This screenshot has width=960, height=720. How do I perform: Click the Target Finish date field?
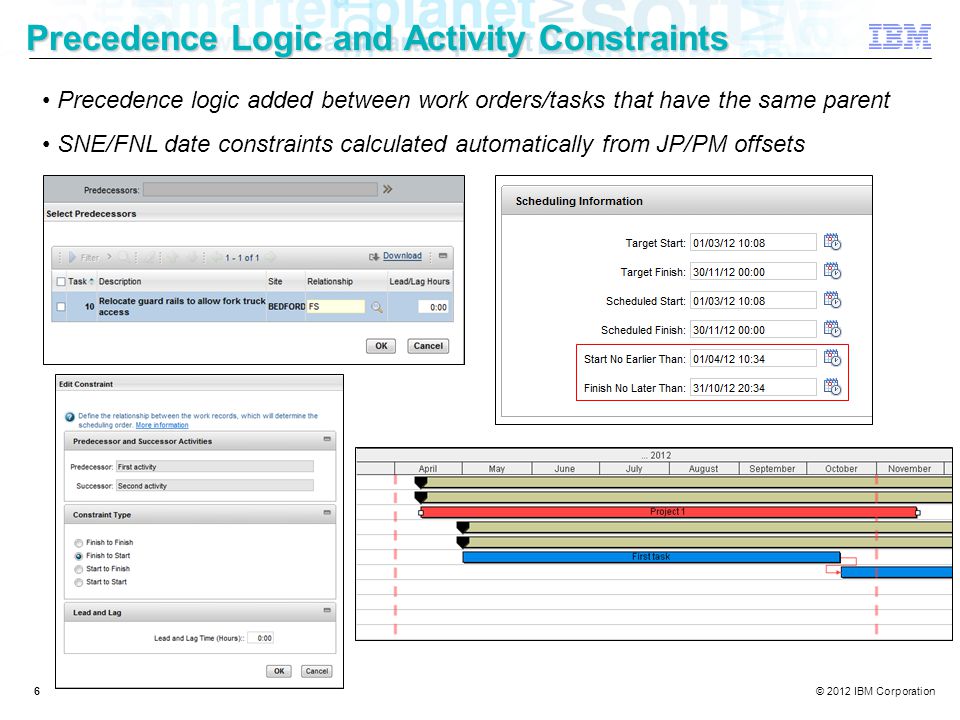coord(753,271)
